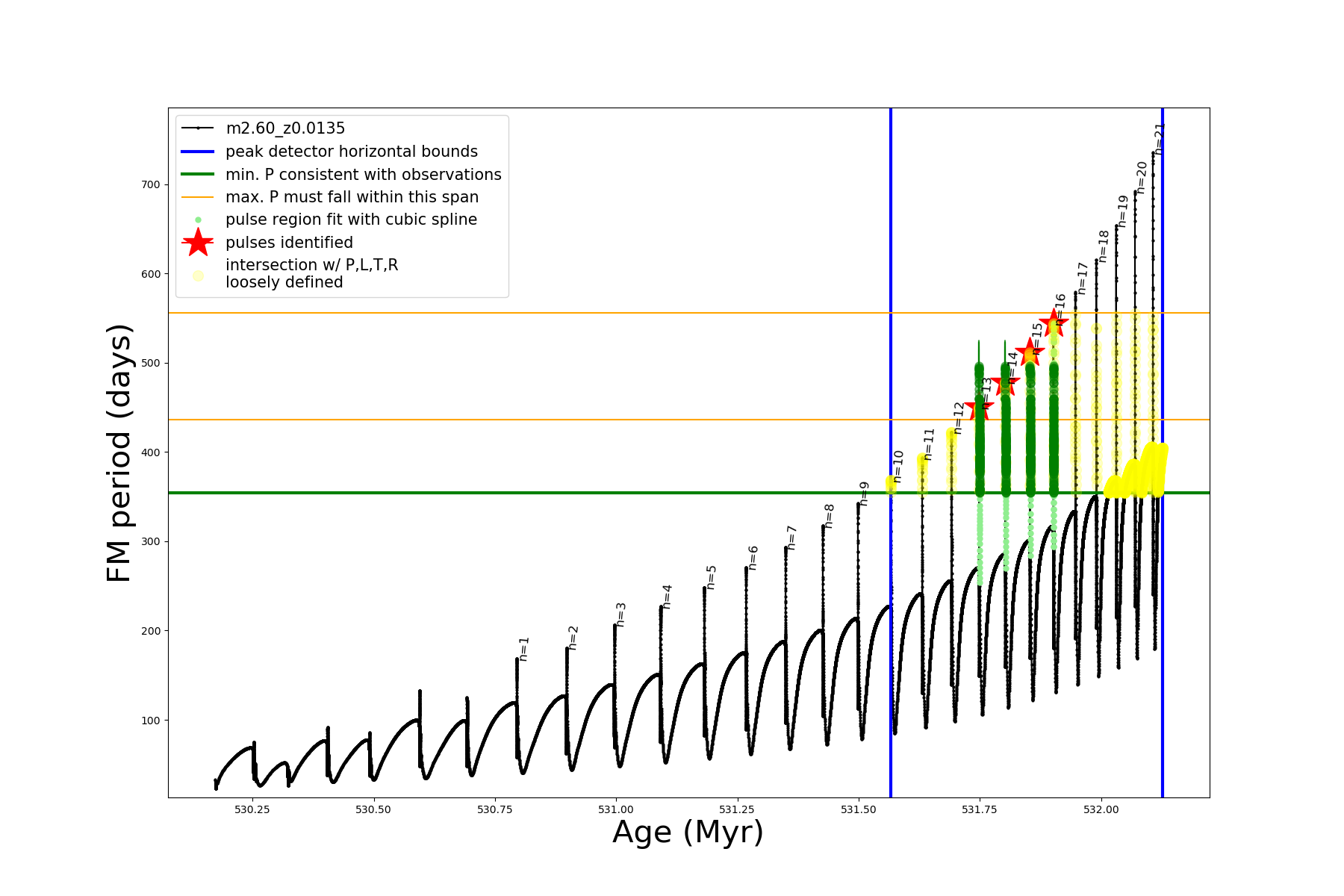Click the n=19 pulse label
Image resolution: width=1344 pixels, height=896 pixels.
[1123, 211]
